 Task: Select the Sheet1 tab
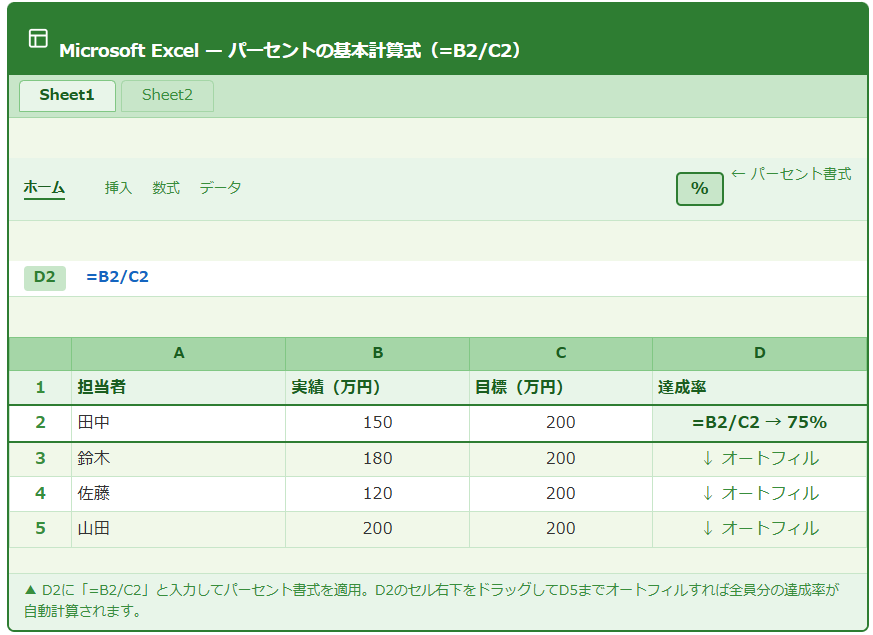coord(67,96)
